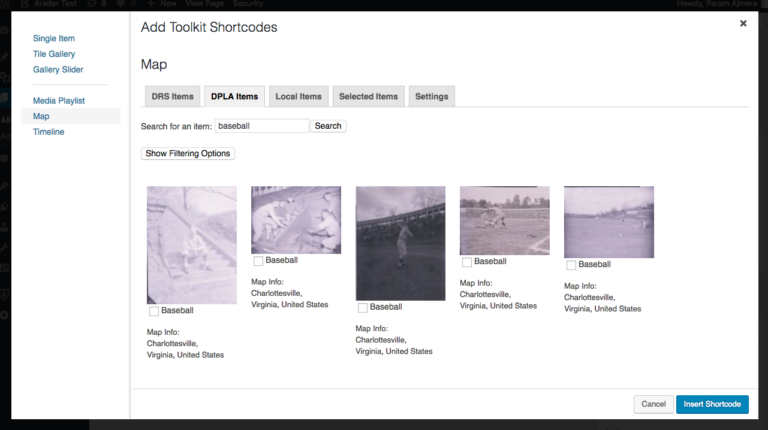Switch to the DRS Items tab
This screenshot has width=768, height=430.
click(172, 97)
